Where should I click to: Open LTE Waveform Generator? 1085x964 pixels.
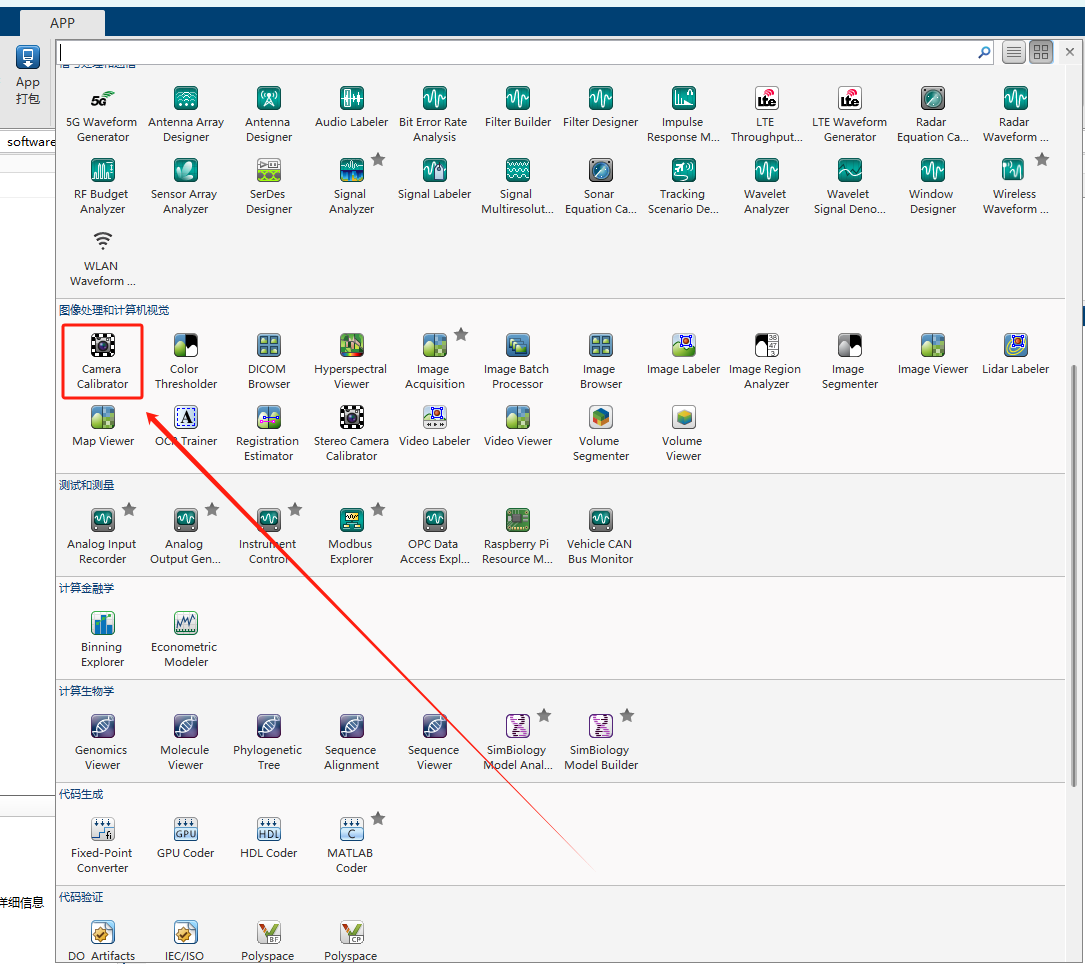point(850,115)
